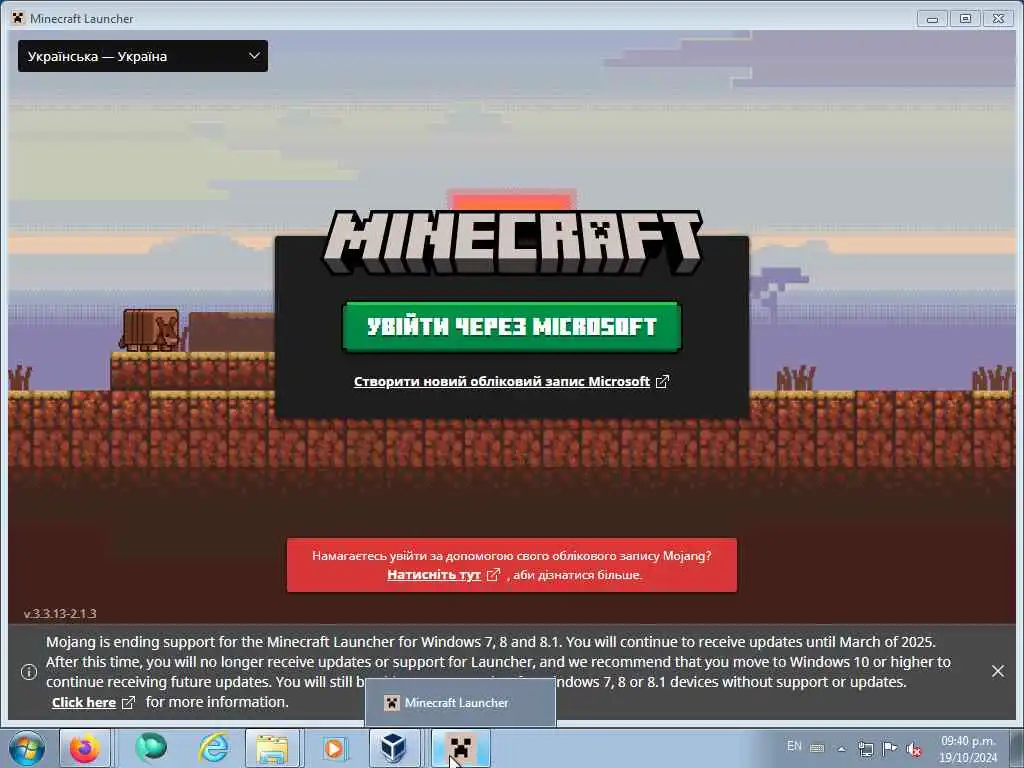
Task: Open the Click here link in the notice
Action: [84, 703]
